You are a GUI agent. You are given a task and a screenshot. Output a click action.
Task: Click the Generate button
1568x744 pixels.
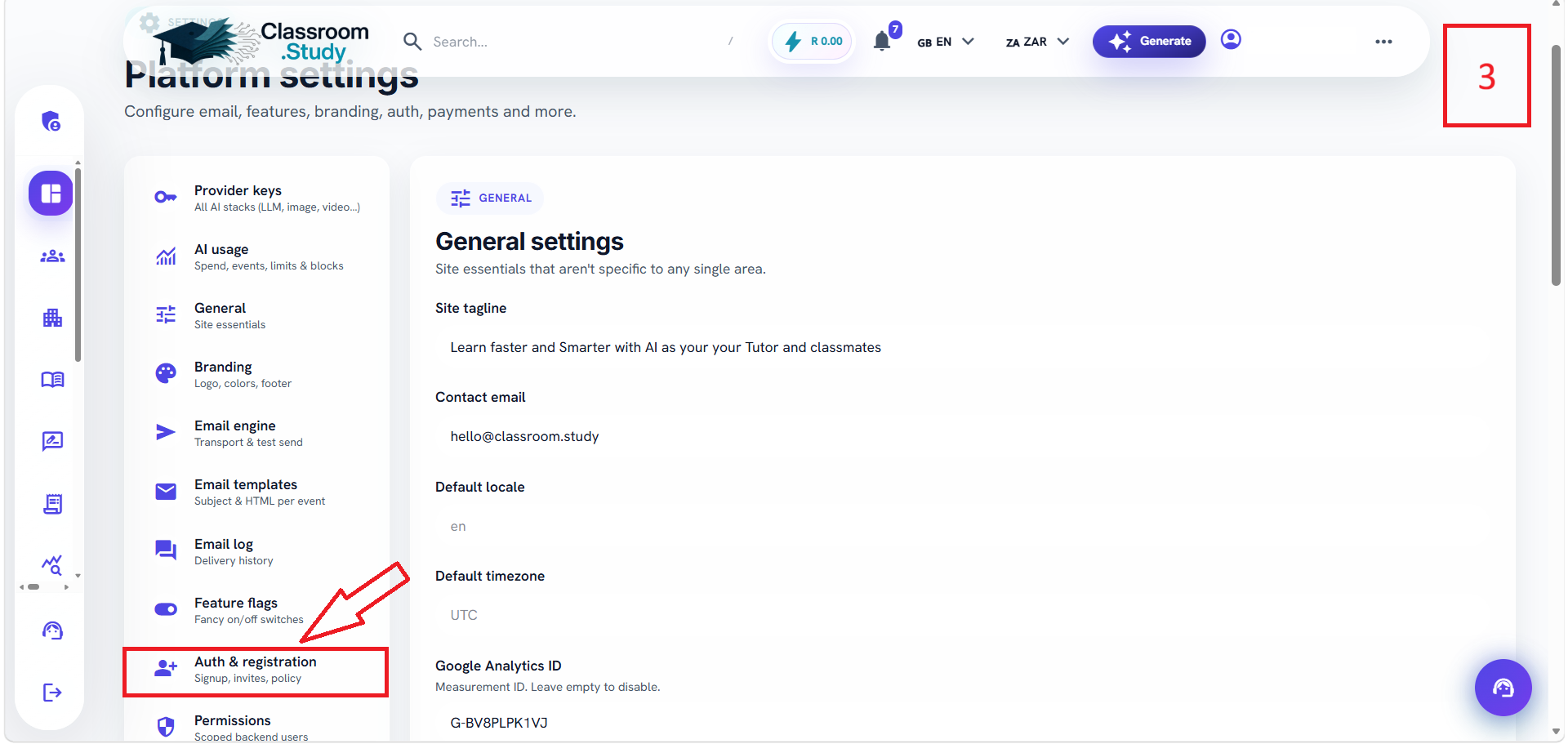tap(1149, 41)
